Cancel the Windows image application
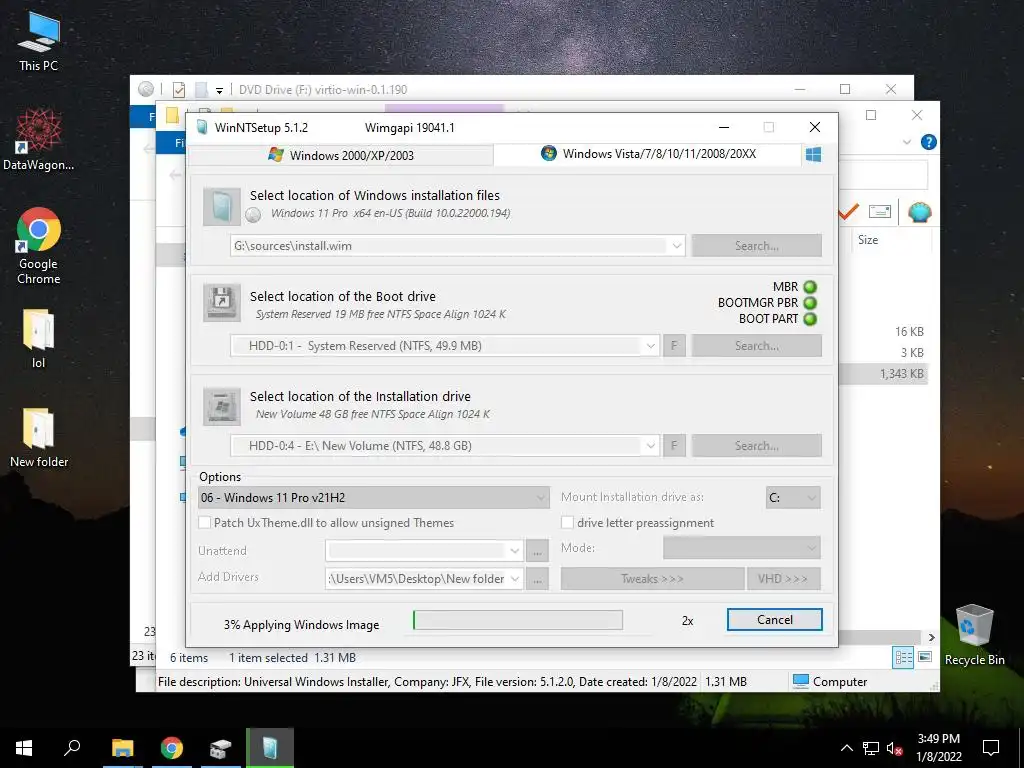Viewport: 1024px width, 768px height. (x=775, y=620)
